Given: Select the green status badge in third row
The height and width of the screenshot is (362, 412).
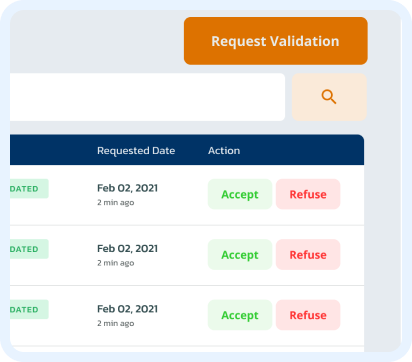Looking at the screenshot, I should (x=29, y=309).
